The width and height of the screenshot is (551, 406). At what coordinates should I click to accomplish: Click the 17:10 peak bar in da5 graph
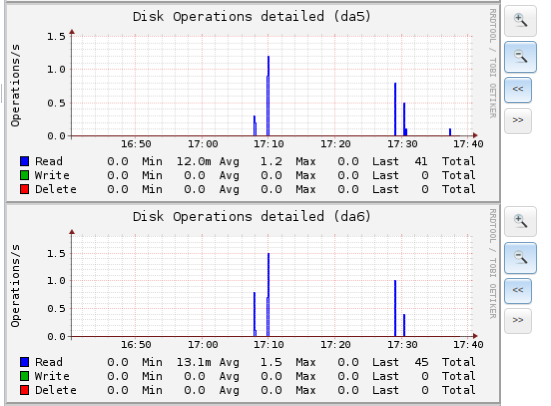coord(268,96)
